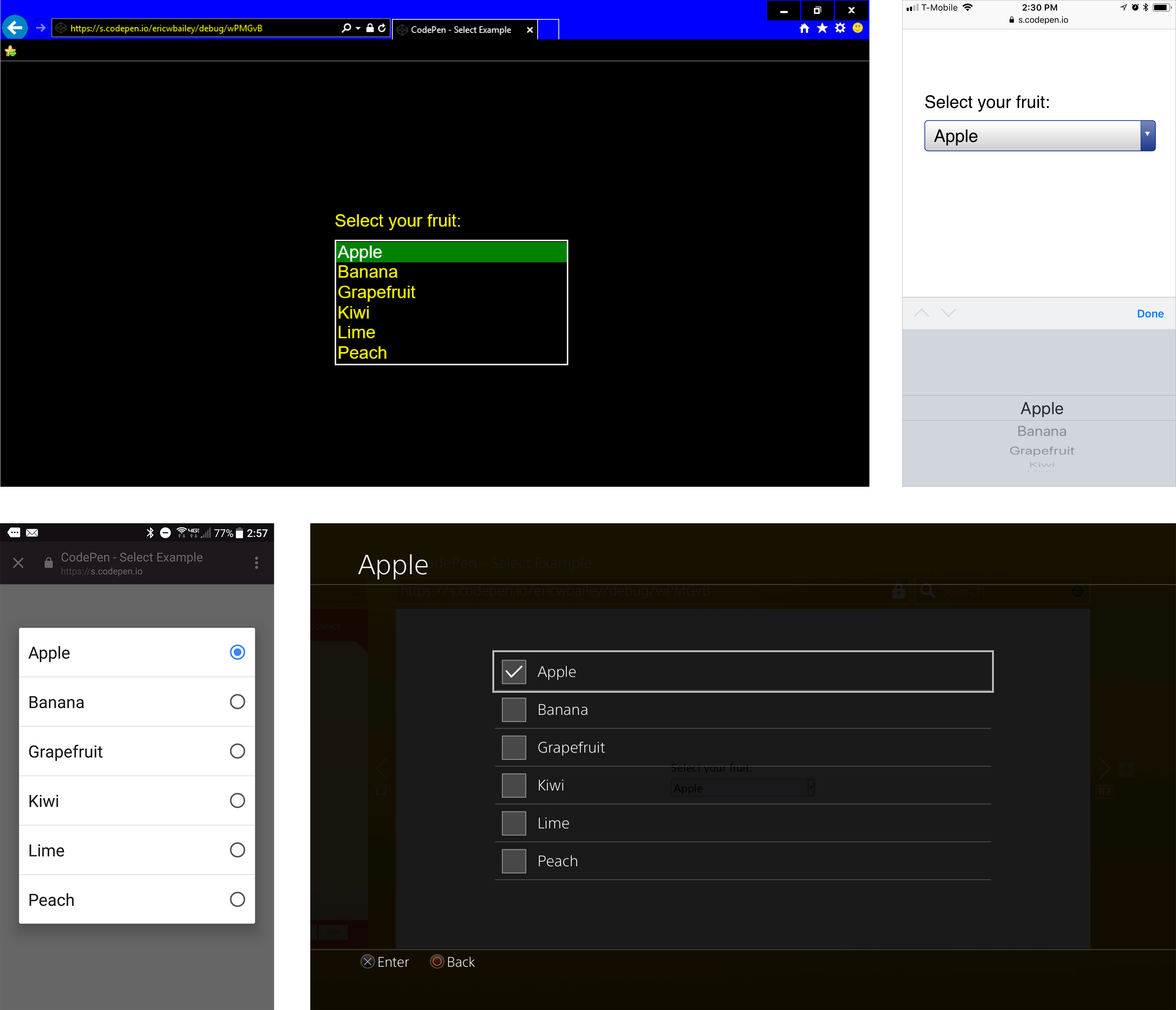Click the refresh icon in address bar

(x=382, y=28)
